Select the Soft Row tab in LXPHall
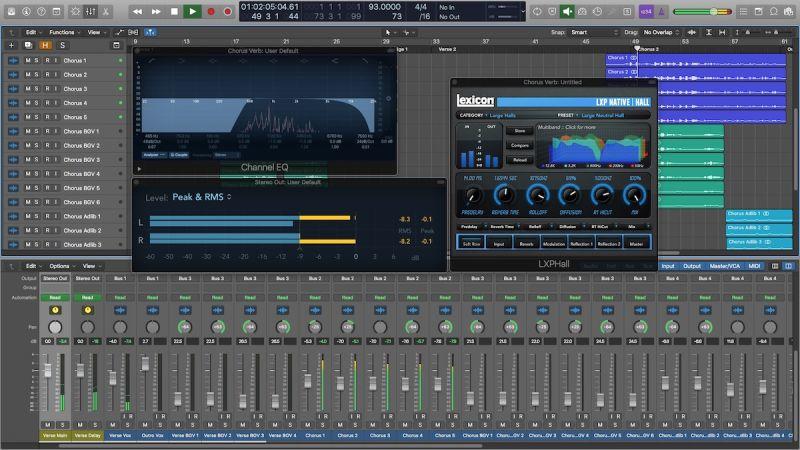Screen dimensions: 800x450 click(471, 243)
